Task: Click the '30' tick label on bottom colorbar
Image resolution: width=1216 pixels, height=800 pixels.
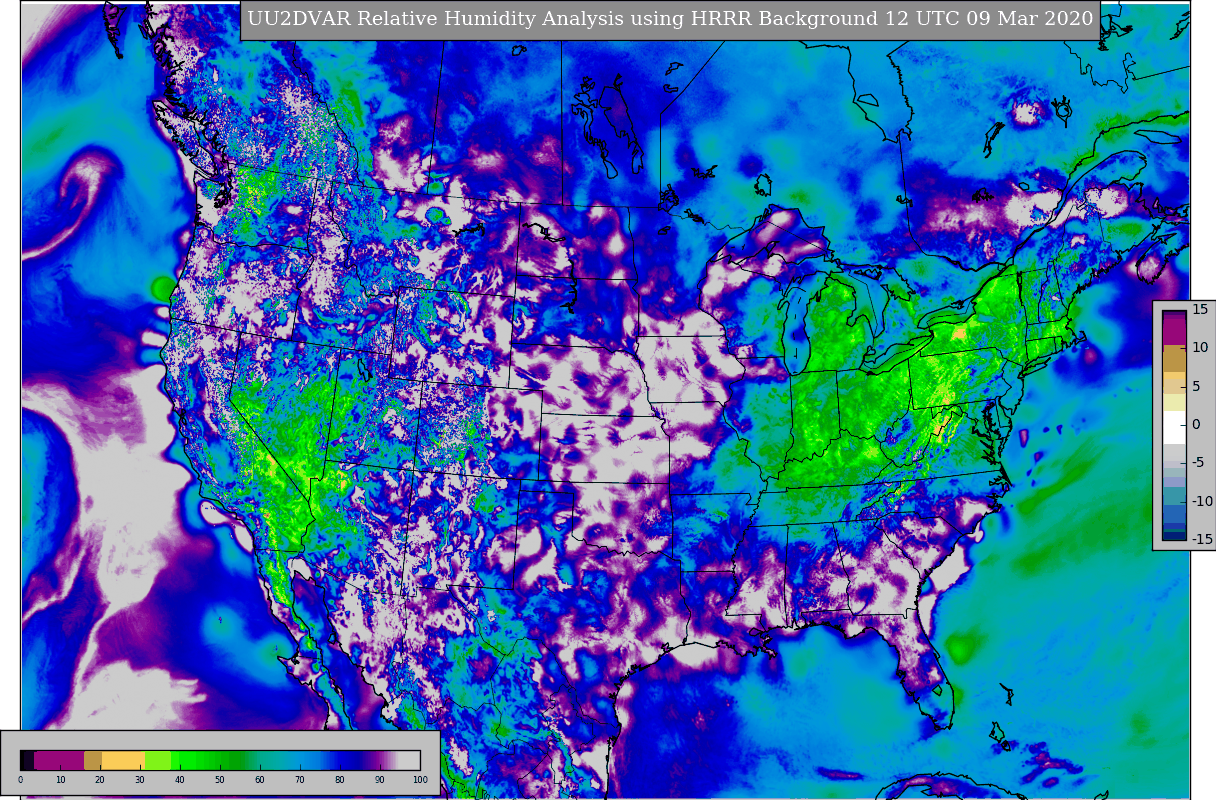Action: point(140,780)
